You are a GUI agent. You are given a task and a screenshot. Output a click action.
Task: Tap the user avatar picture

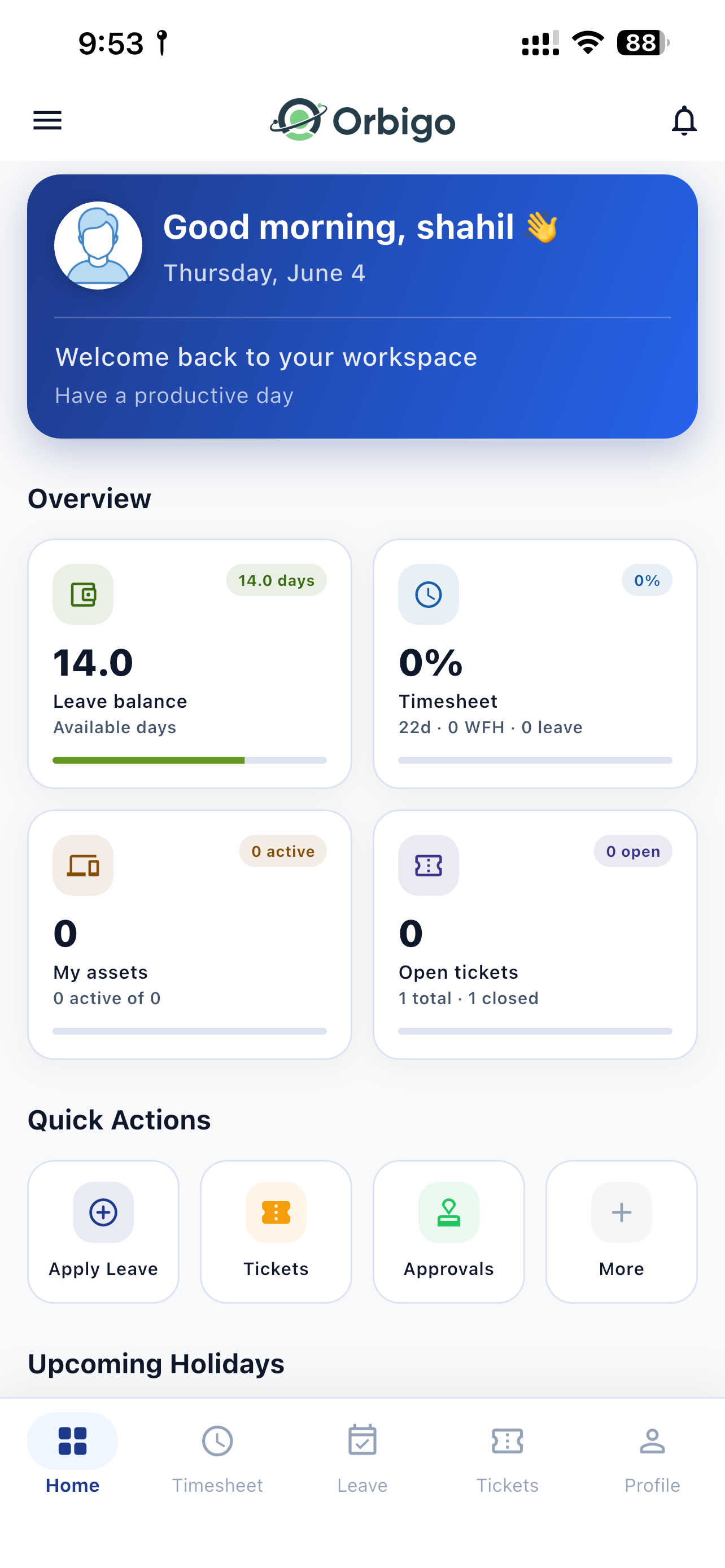(98, 246)
